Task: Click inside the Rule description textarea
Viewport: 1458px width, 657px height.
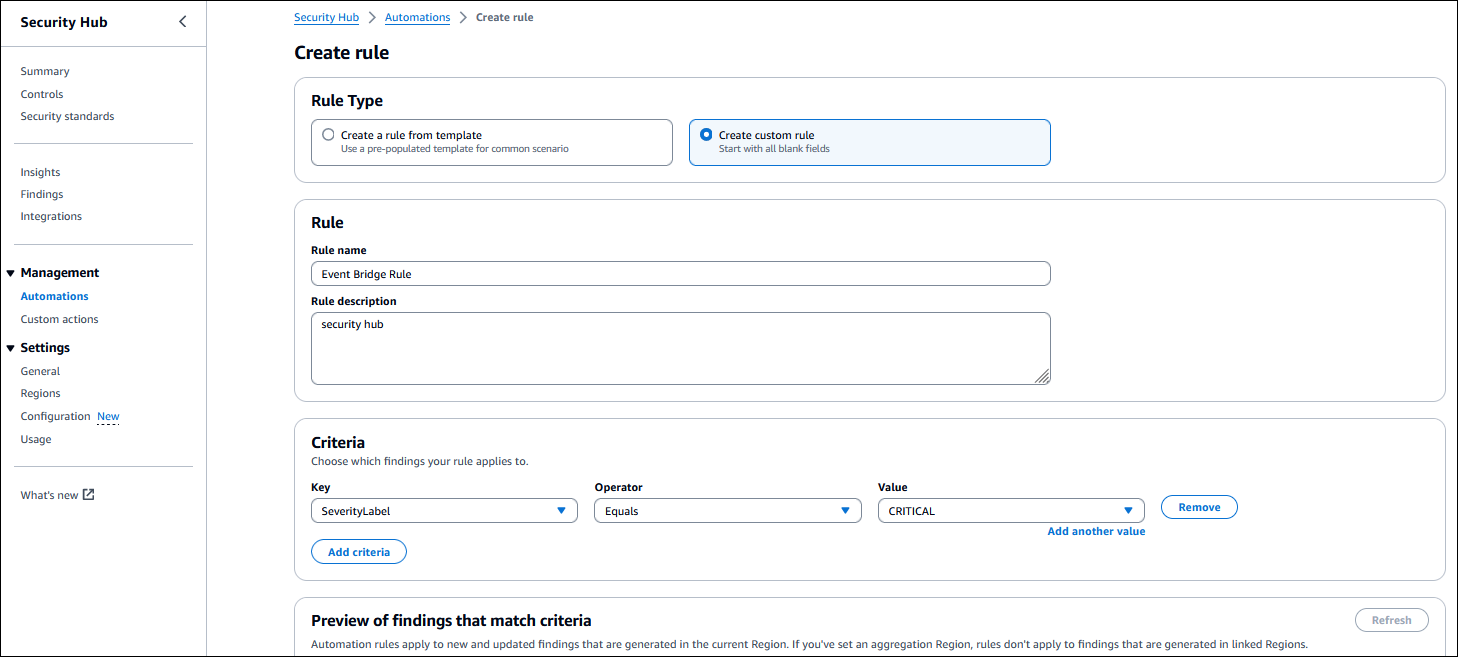Action: pos(680,347)
